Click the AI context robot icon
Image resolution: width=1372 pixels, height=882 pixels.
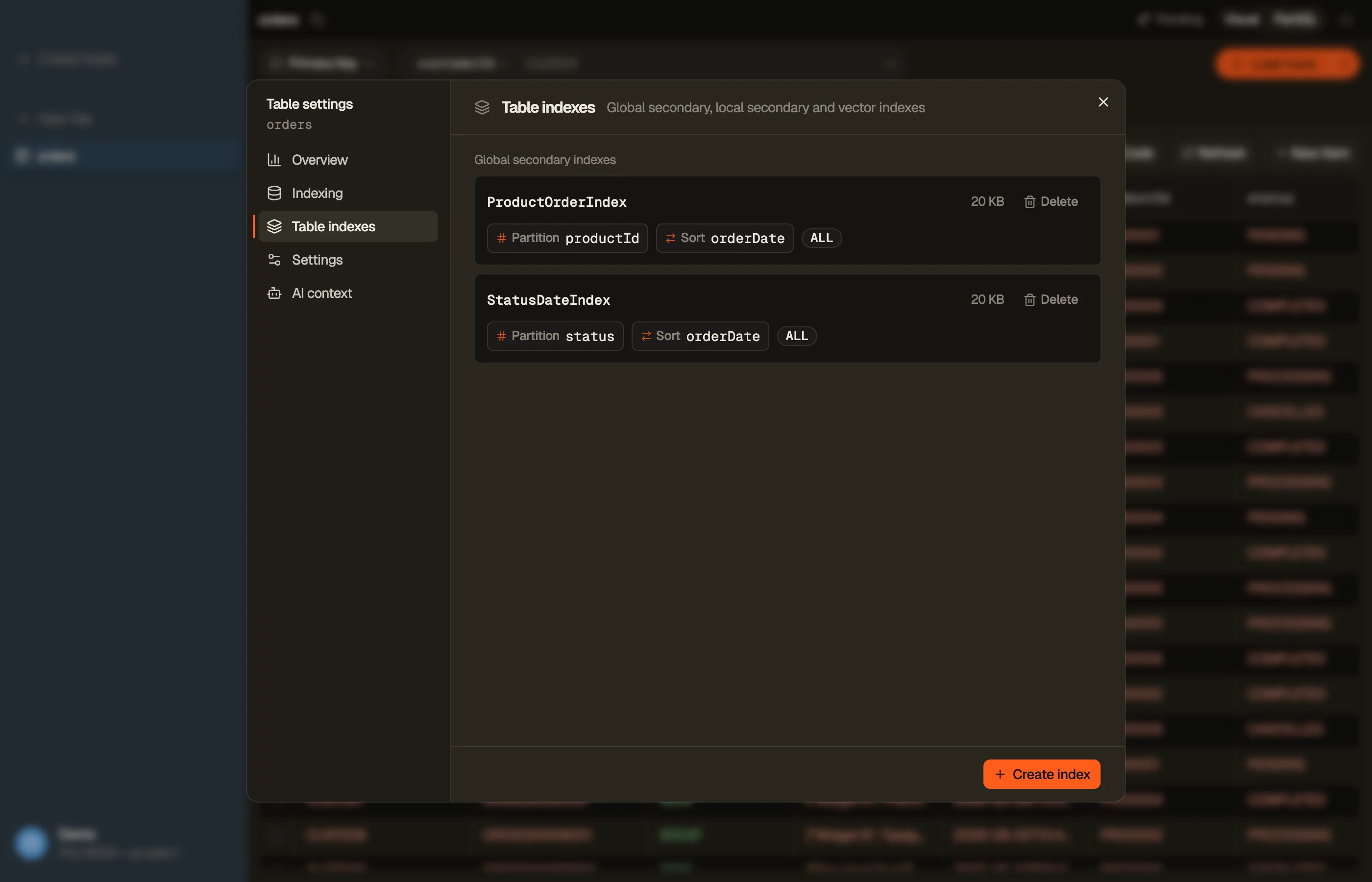click(x=274, y=293)
